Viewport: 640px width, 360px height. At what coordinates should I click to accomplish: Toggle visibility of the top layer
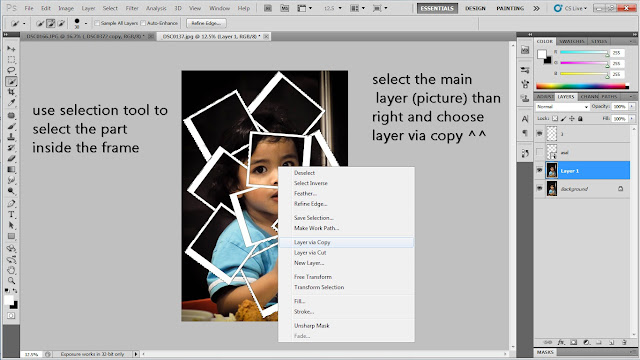540,133
